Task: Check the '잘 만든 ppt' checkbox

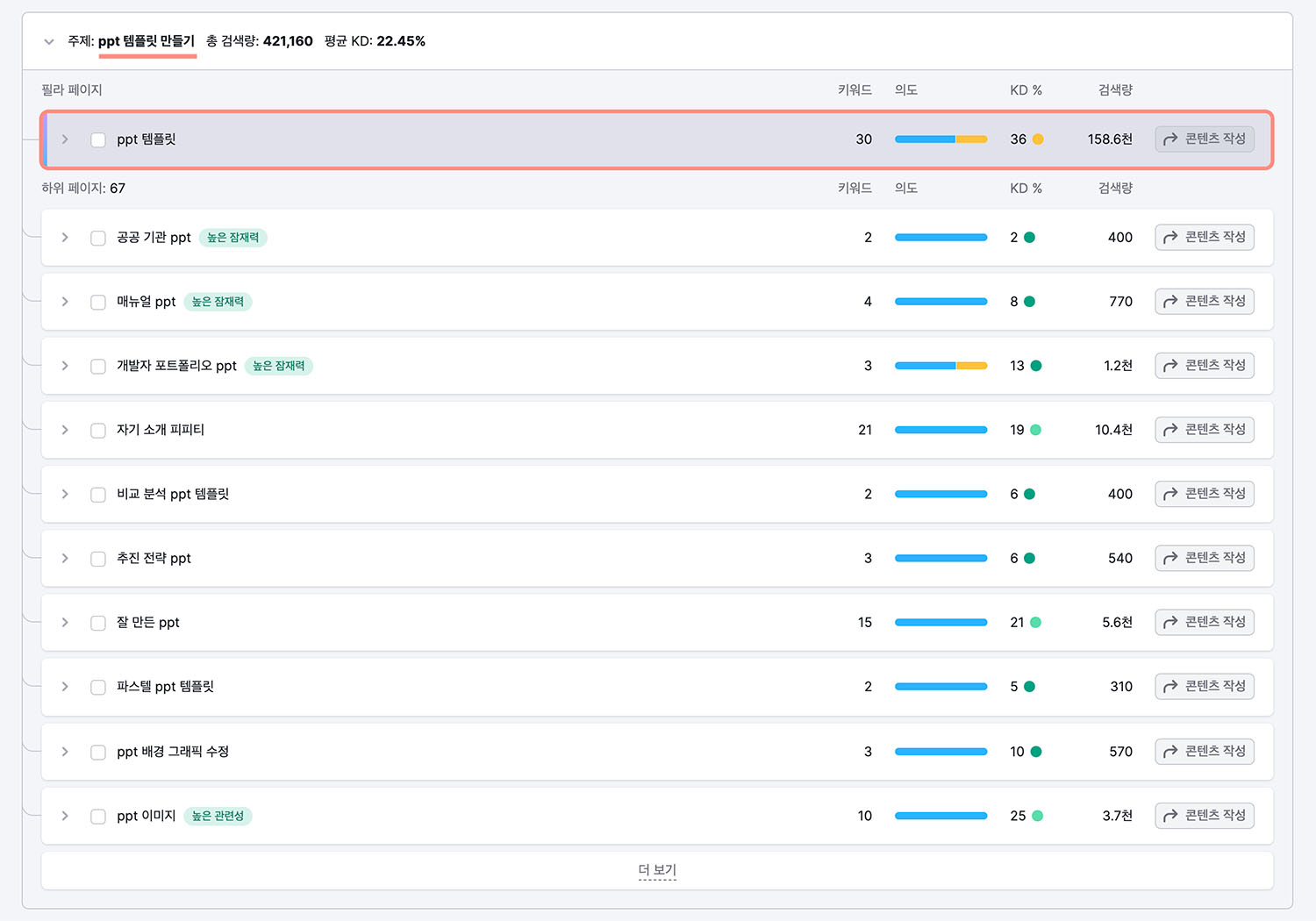Action: 98,623
